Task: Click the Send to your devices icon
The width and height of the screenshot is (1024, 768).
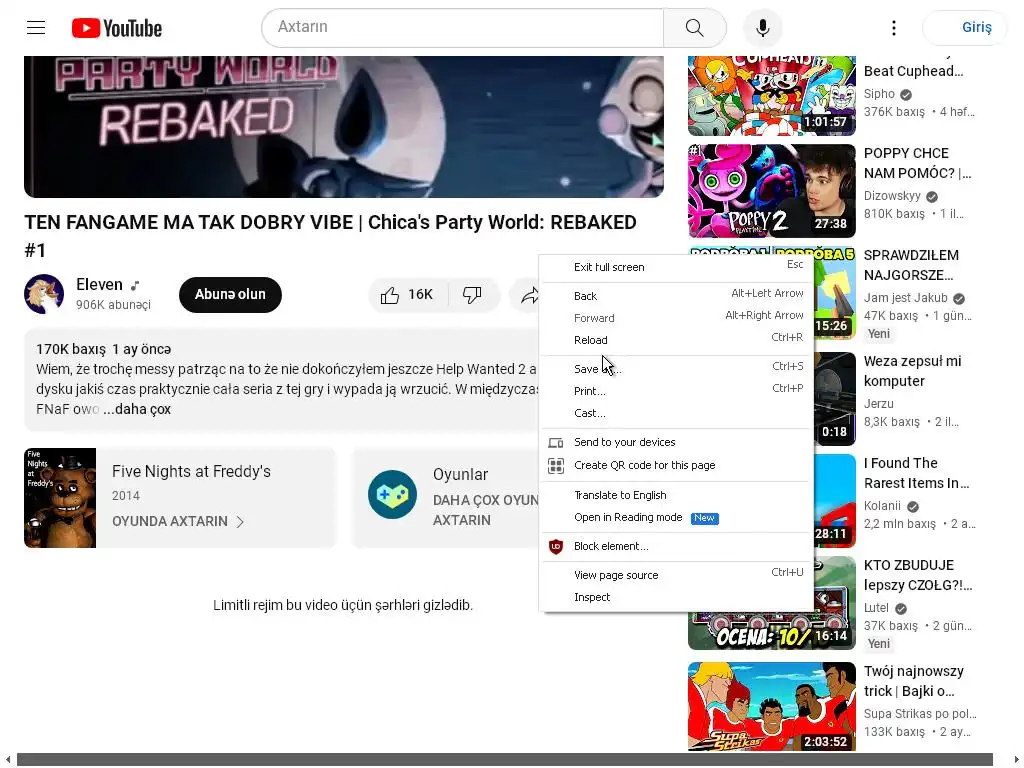Action: [556, 443]
